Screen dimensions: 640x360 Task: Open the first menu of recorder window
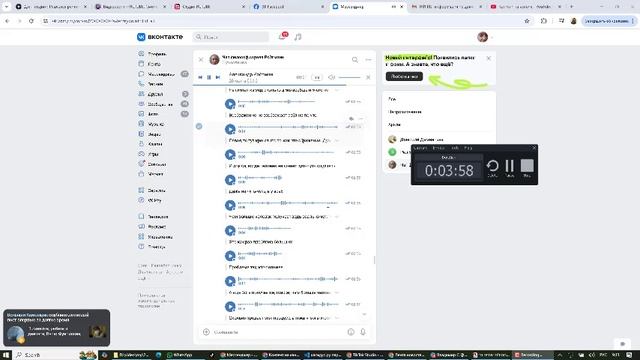click(420, 148)
